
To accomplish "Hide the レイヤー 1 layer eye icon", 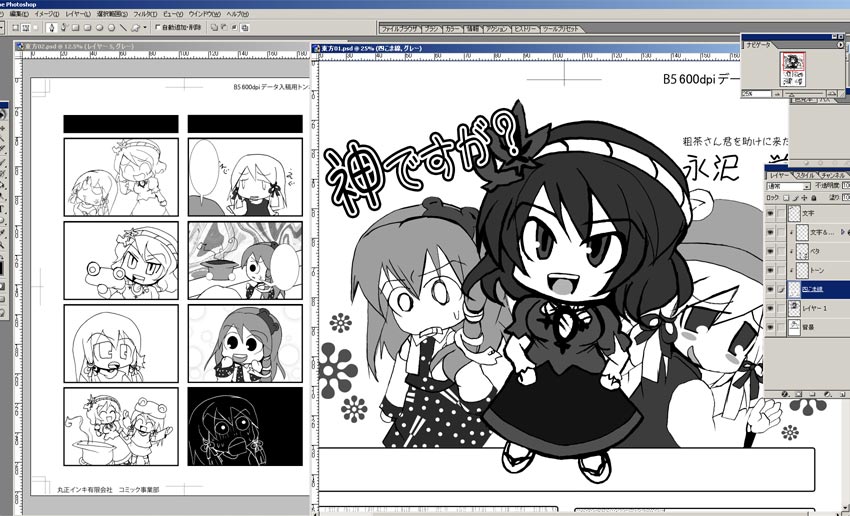I will pyautogui.click(x=770, y=308).
